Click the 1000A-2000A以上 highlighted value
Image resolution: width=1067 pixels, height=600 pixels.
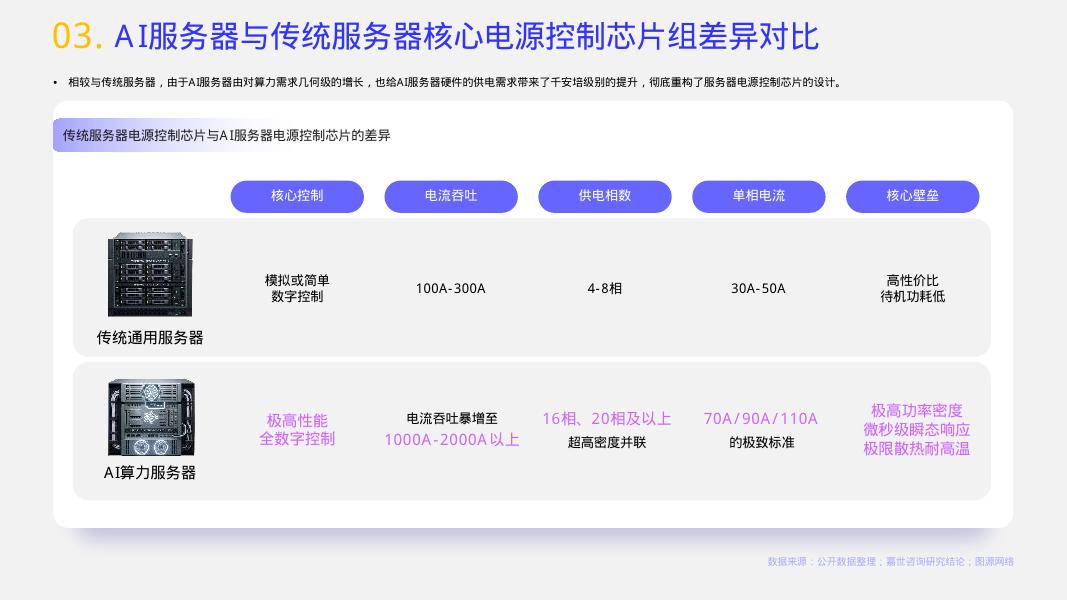coord(452,439)
